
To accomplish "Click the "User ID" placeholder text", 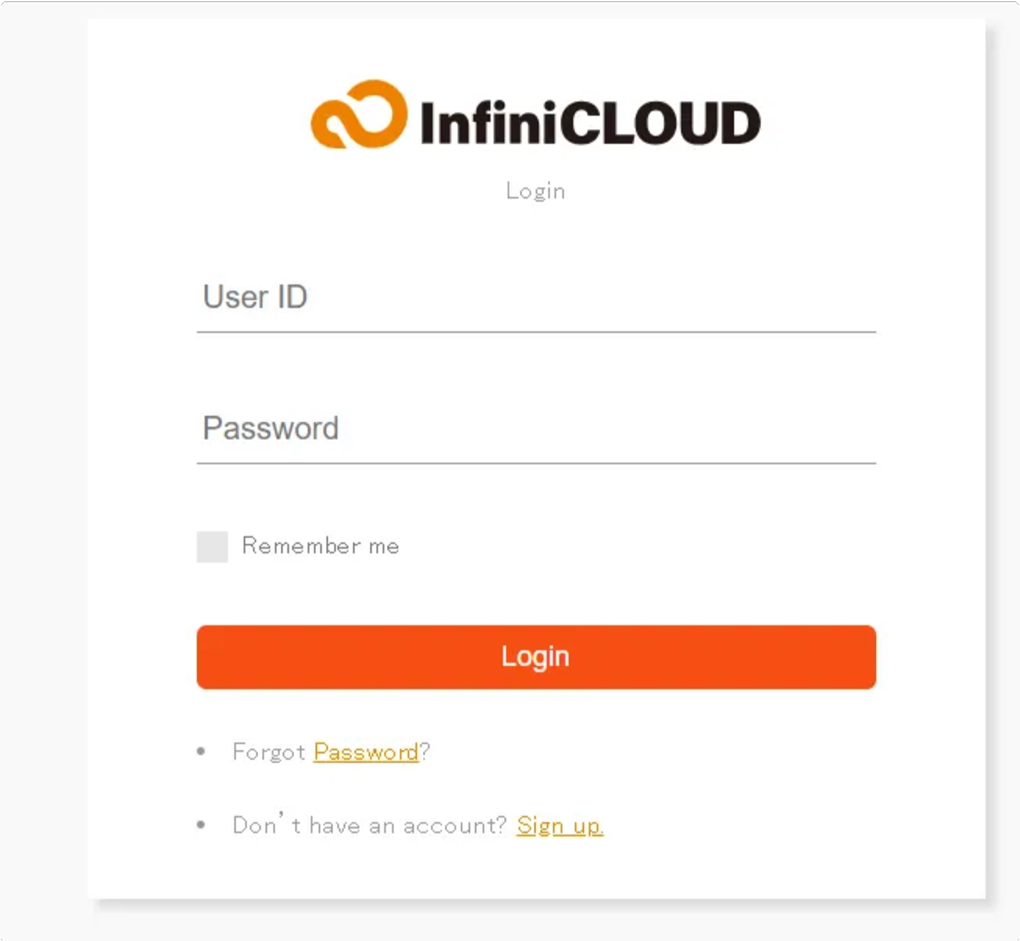I will [x=255, y=297].
